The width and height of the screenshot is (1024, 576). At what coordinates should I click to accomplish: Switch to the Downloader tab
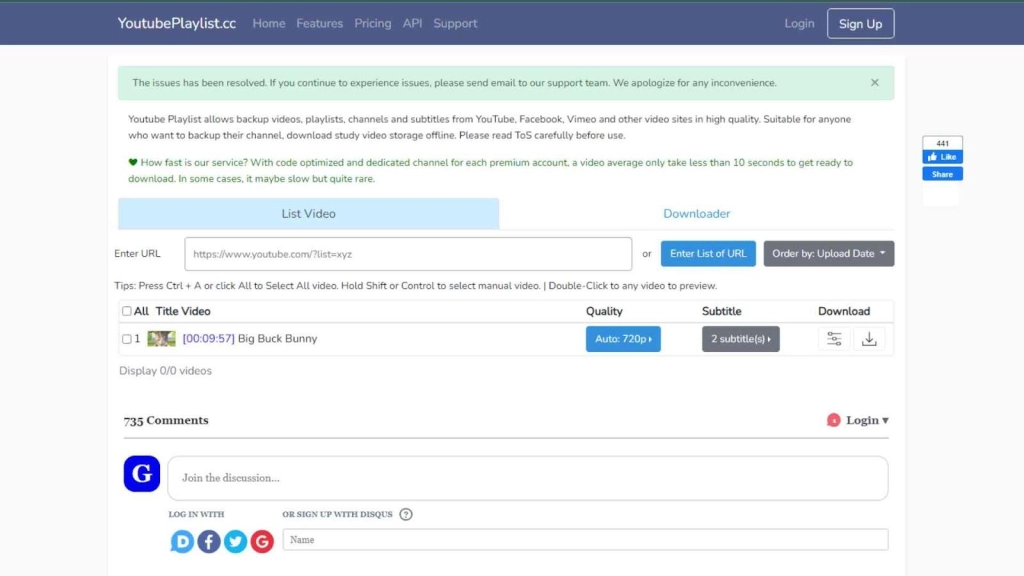pyautogui.click(x=696, y=214)
